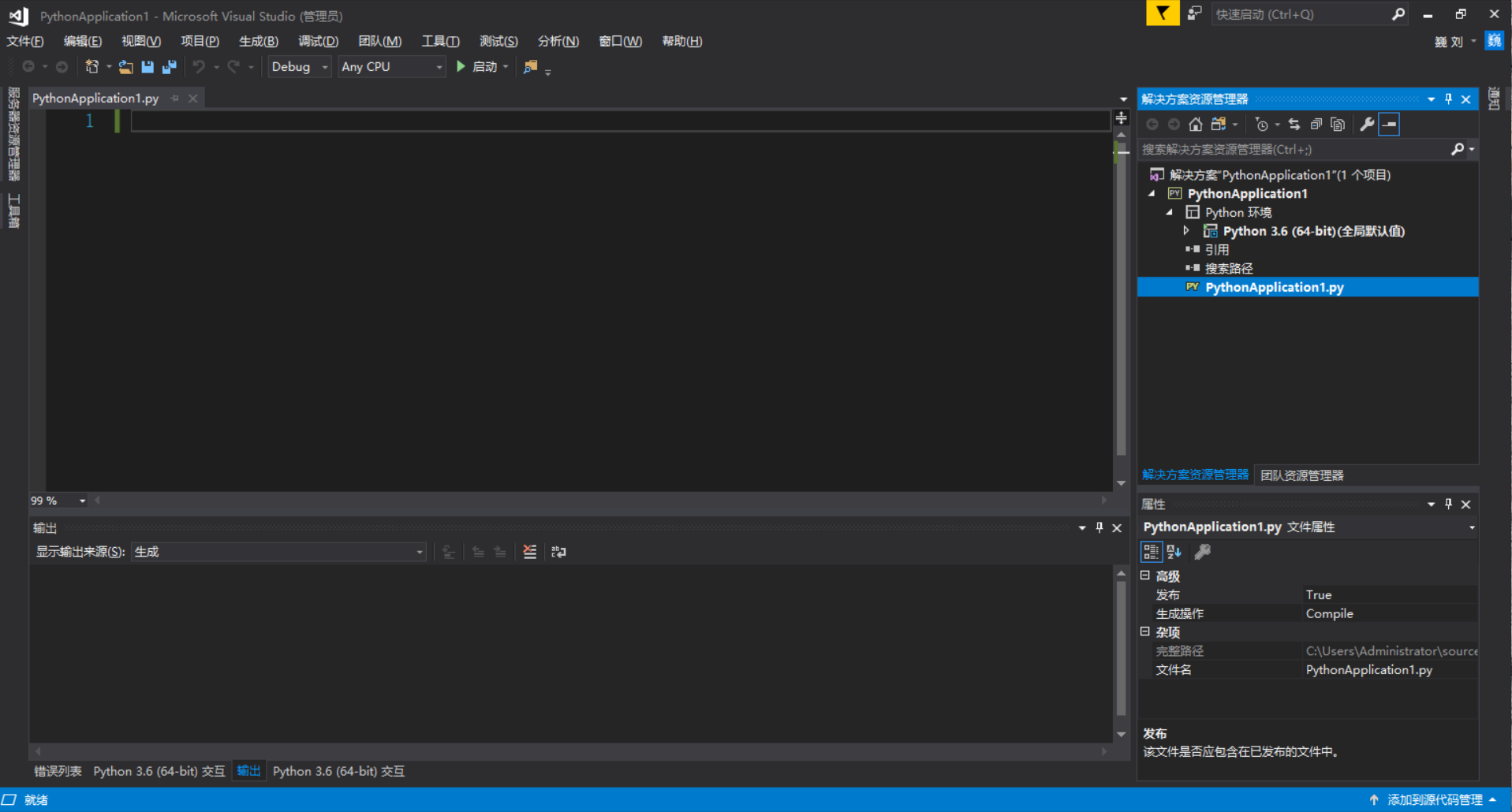The width and height of the screenshot is (1512, 812).
Task: Open the Debug configuration dropdown
Action: pos(299,67)
